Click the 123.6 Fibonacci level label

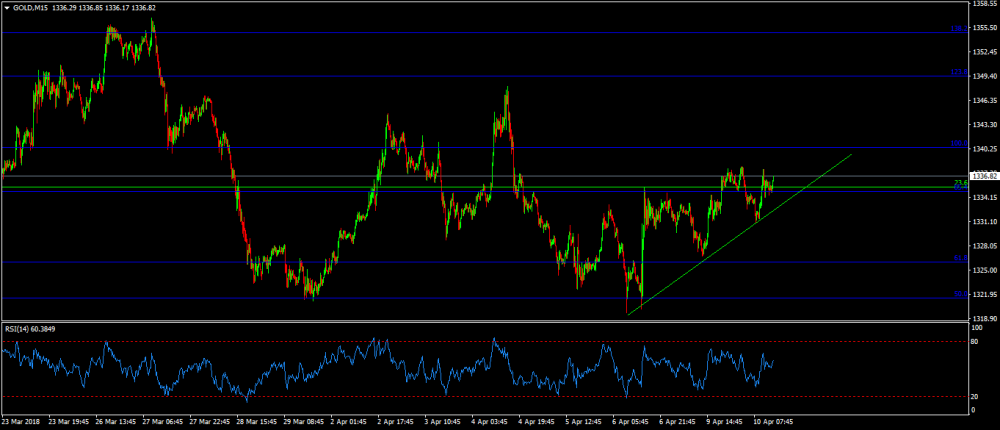(x=958, y=72)
